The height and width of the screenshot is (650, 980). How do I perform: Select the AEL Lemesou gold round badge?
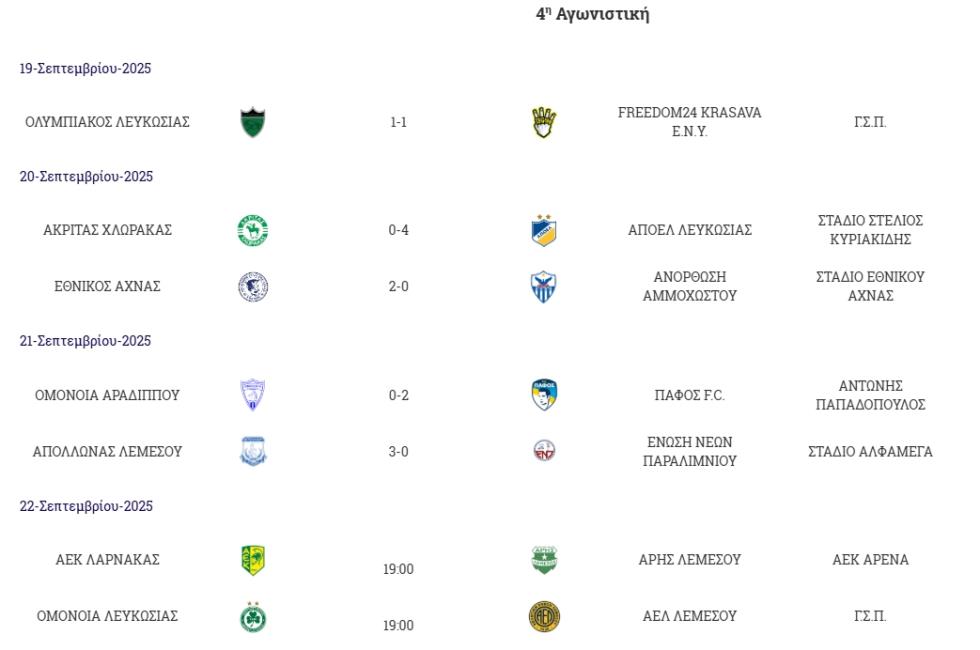click(544, 617)
